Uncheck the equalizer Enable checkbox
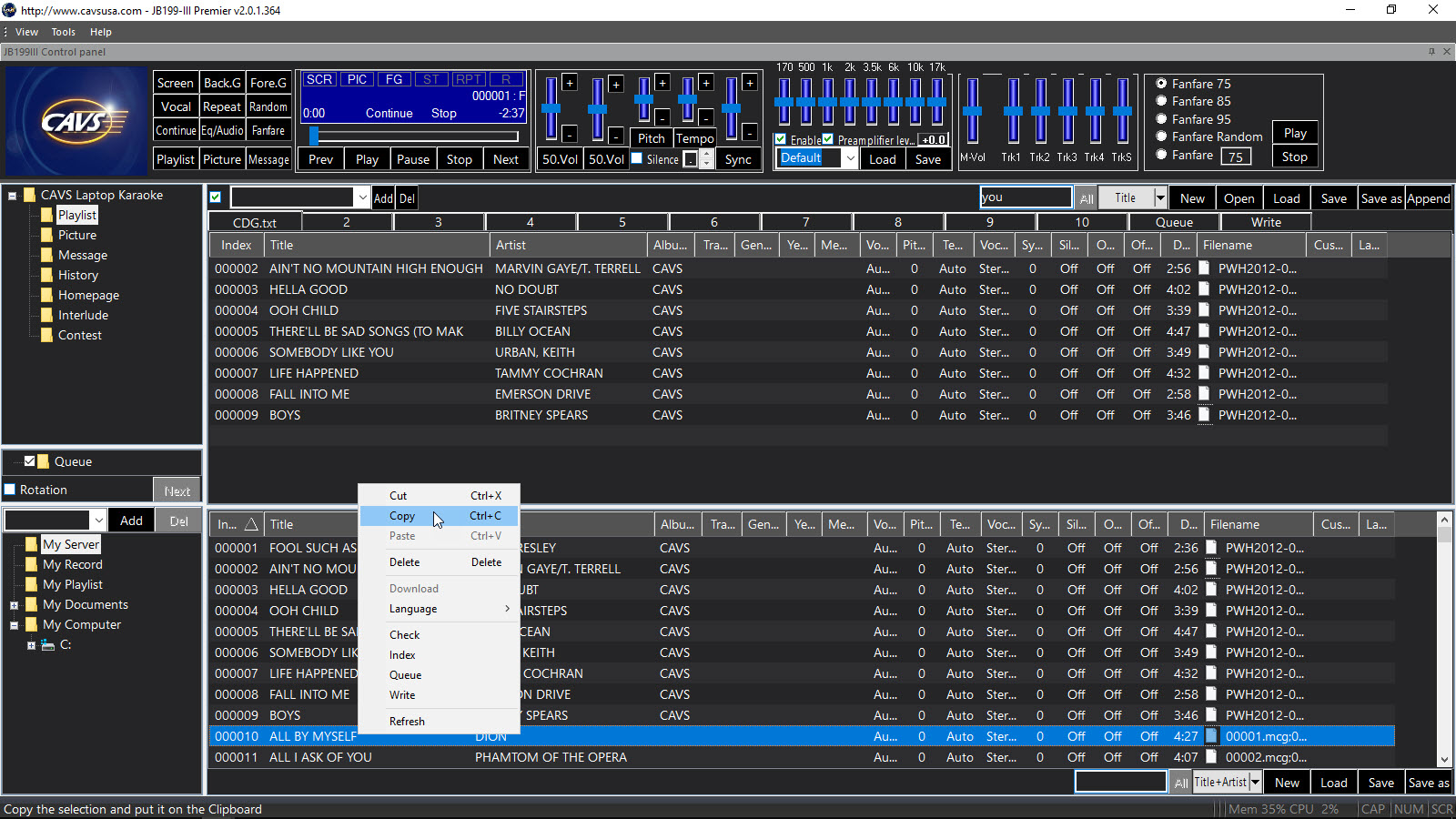The width and height of the screenshot is (1456, 819). [781, 139]
